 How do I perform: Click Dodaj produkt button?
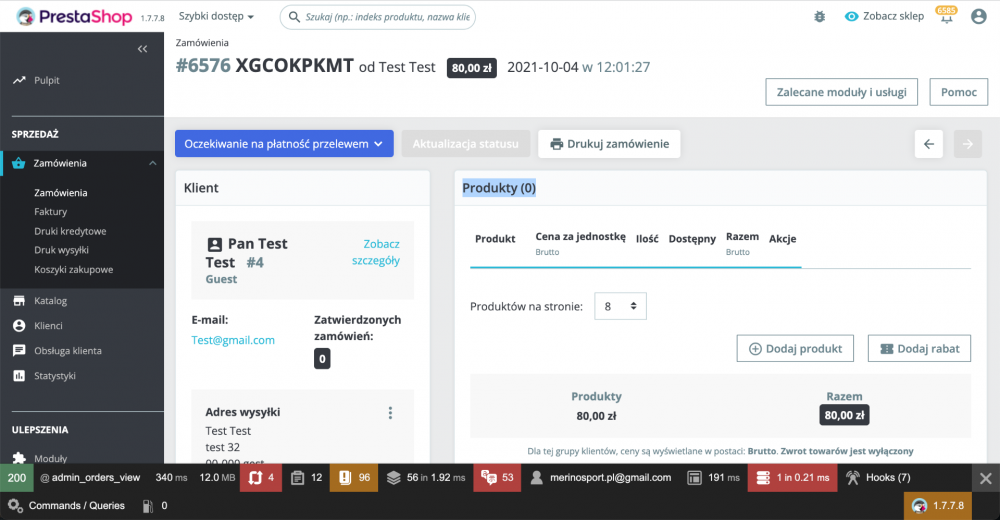click(x=795, y=348)
